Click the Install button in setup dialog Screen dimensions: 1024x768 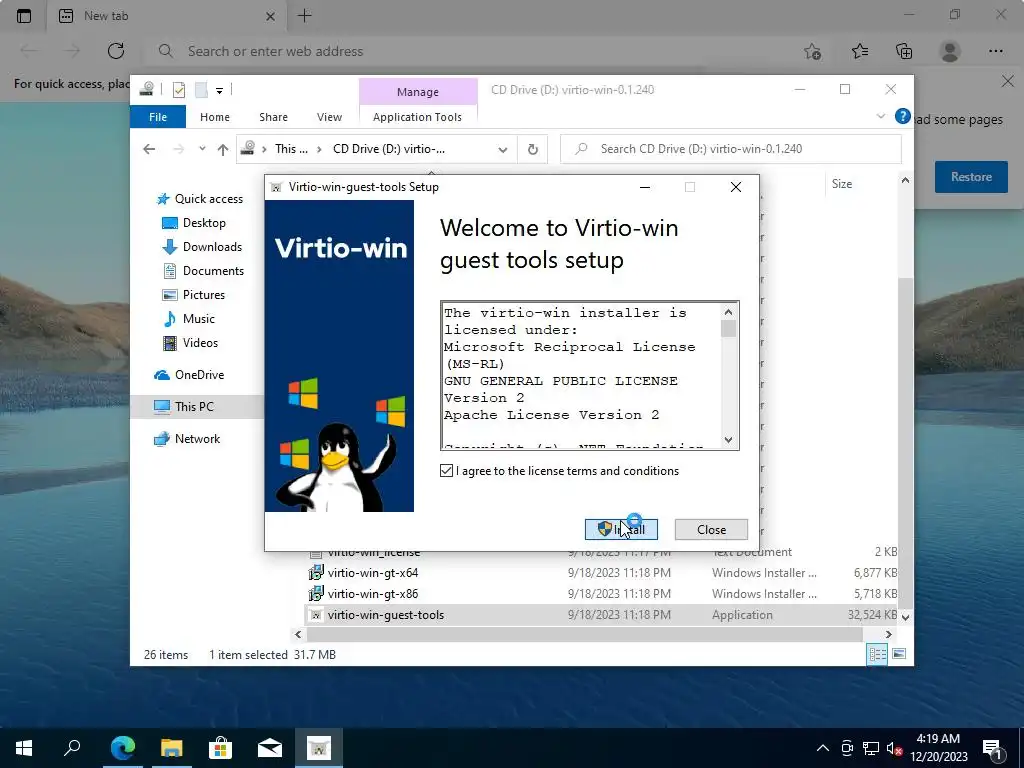[621, 530]
